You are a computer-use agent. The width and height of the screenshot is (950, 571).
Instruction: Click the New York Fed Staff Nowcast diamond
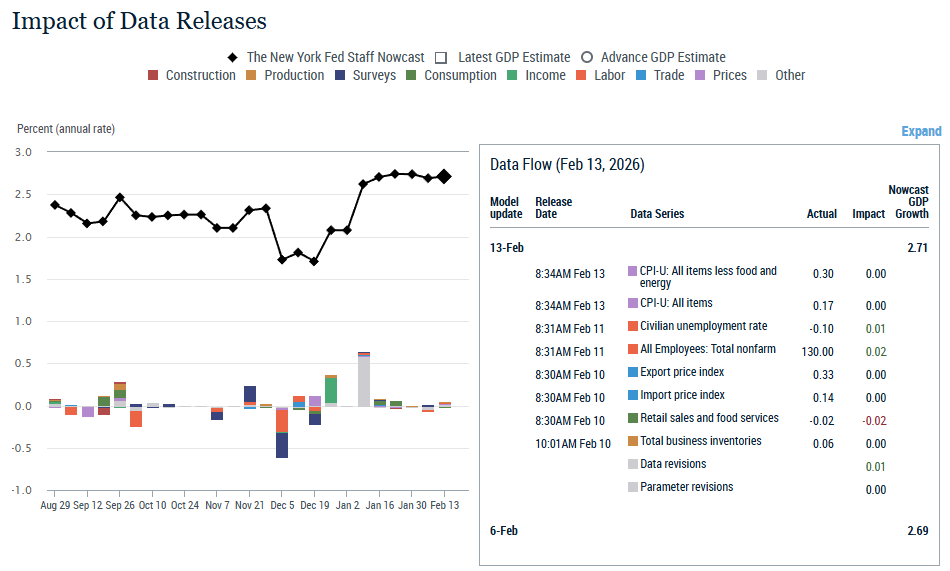click(x=233, y=57)
